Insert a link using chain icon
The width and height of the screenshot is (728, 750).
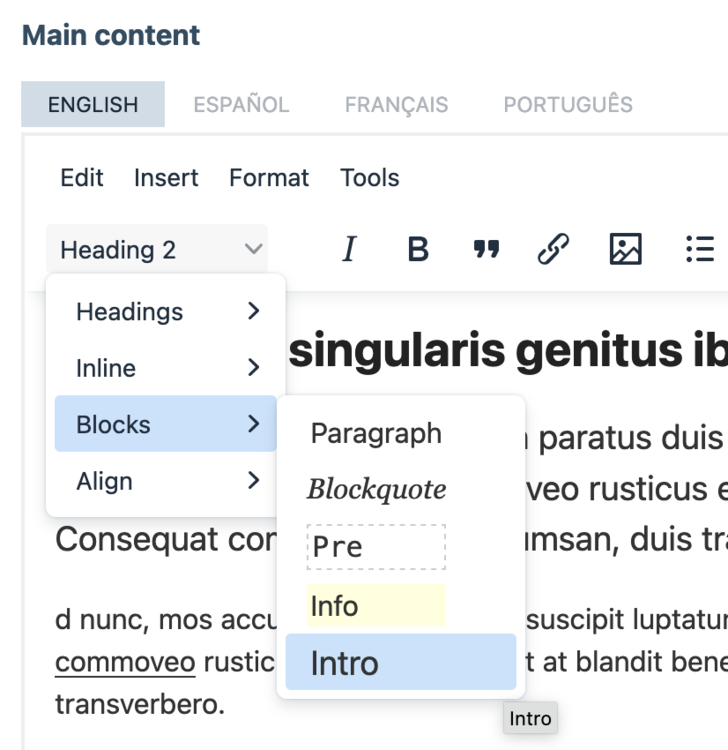(553, 249)
